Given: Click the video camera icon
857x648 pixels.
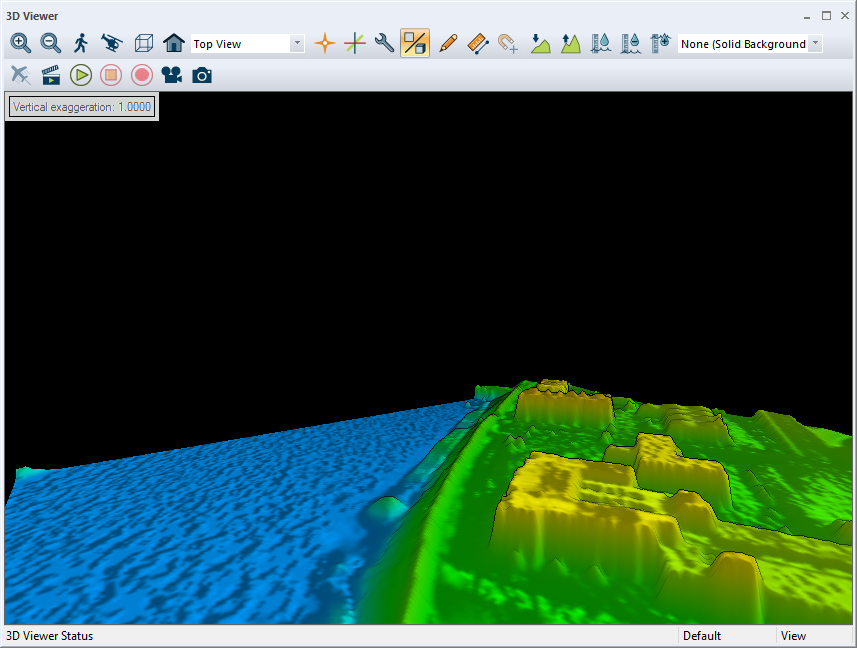Looking at the screenshot, I should pyautogui.click(x=172, y=75).
